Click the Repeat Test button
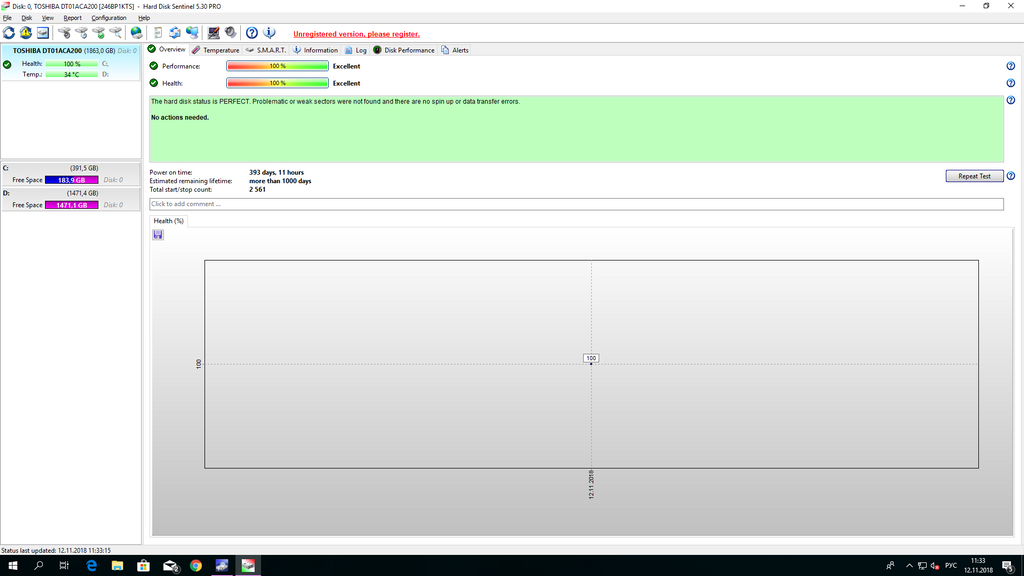The image size is (1024, 576). pos(974,176)
